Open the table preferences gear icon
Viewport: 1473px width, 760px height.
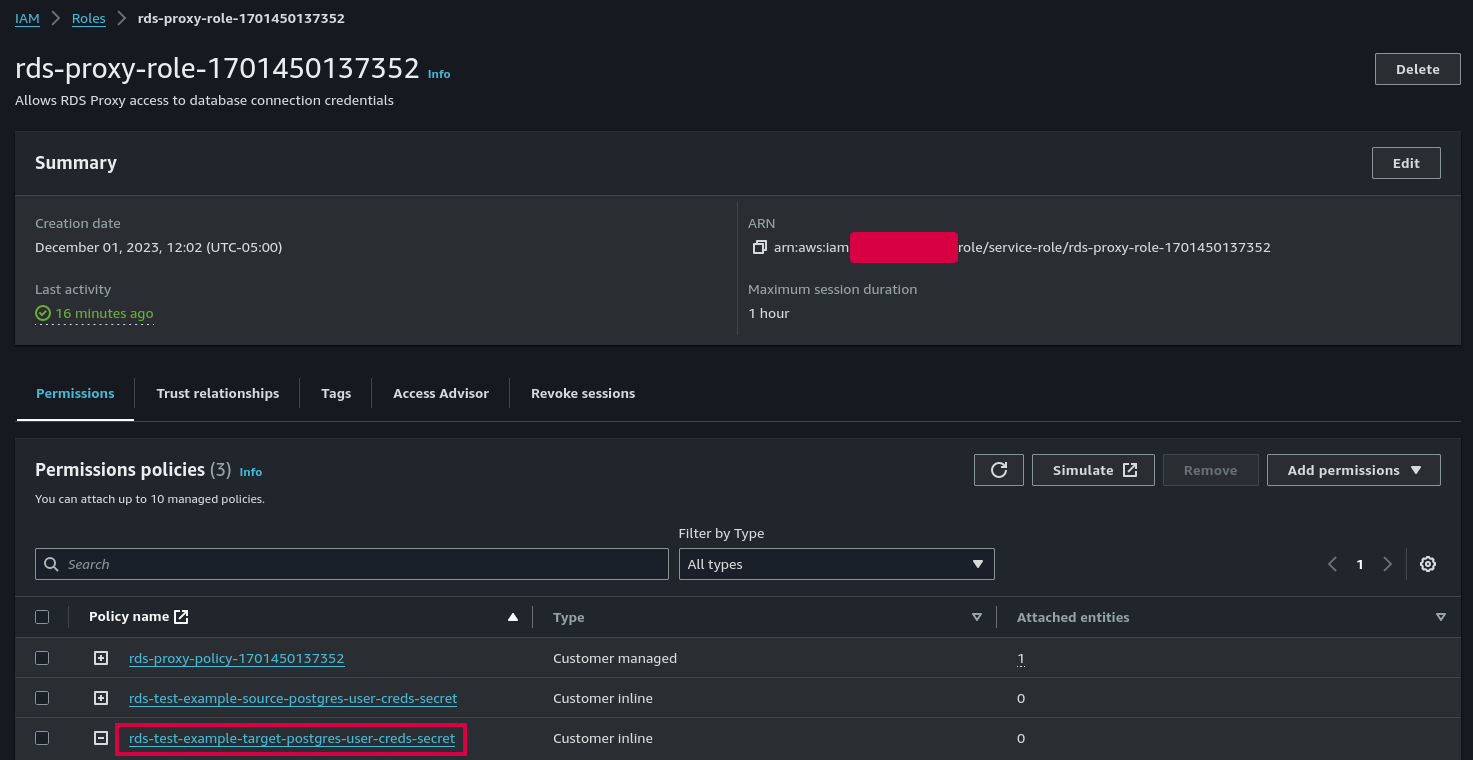pyautogui.click(x=1427, y=564)
